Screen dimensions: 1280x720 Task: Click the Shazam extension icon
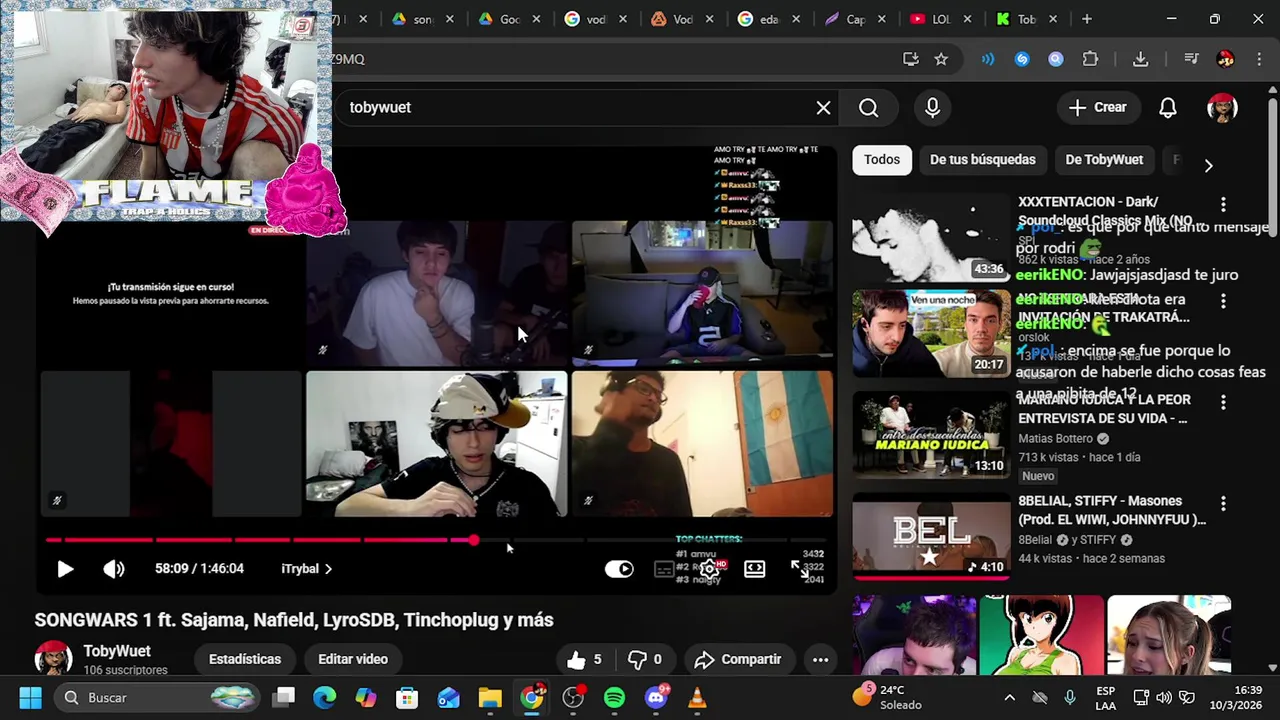point(1022,59)
